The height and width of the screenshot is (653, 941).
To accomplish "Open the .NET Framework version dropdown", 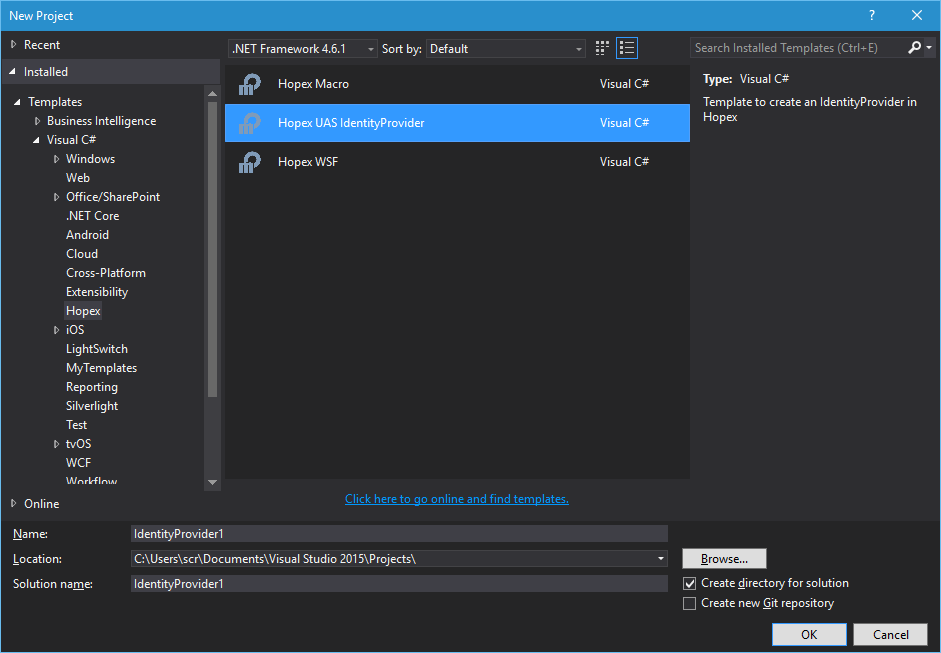I will [303, 48].
